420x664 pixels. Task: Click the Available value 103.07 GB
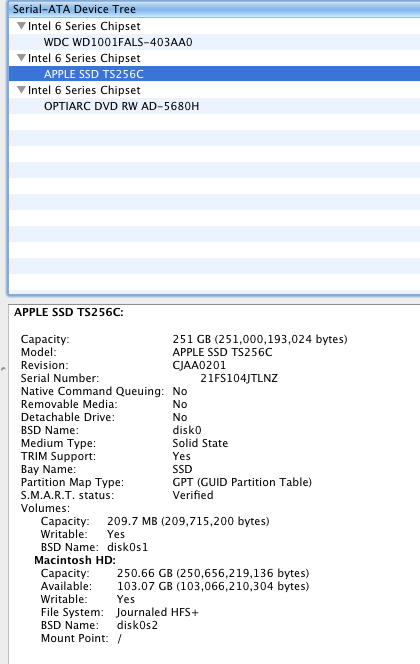click(213, 587)
